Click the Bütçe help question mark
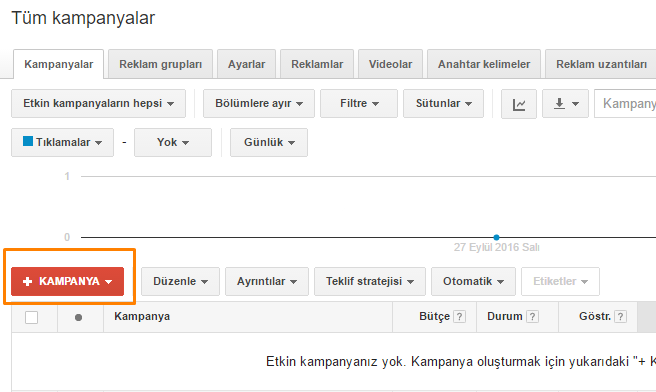 point(459,317)
